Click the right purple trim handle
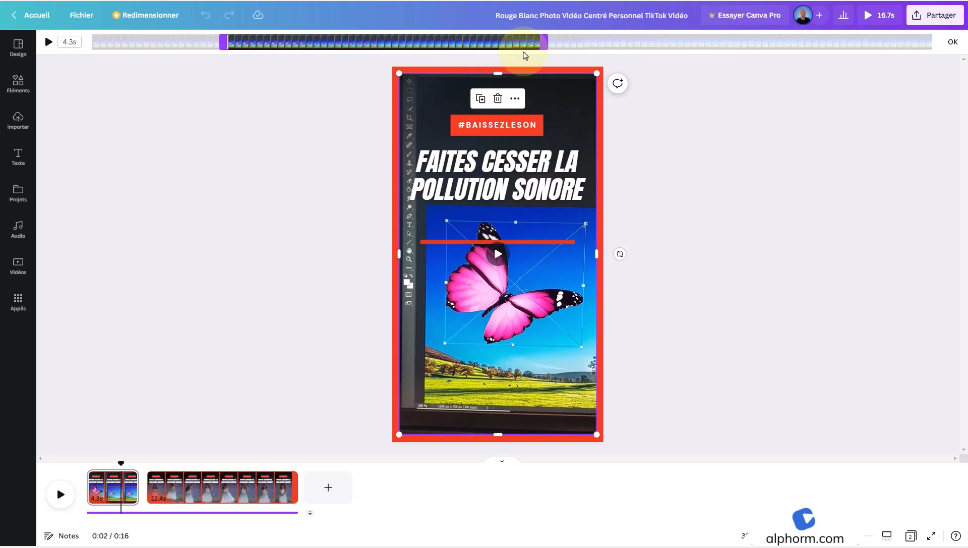This screenshot has height=548, width=968. click(544, 42)
